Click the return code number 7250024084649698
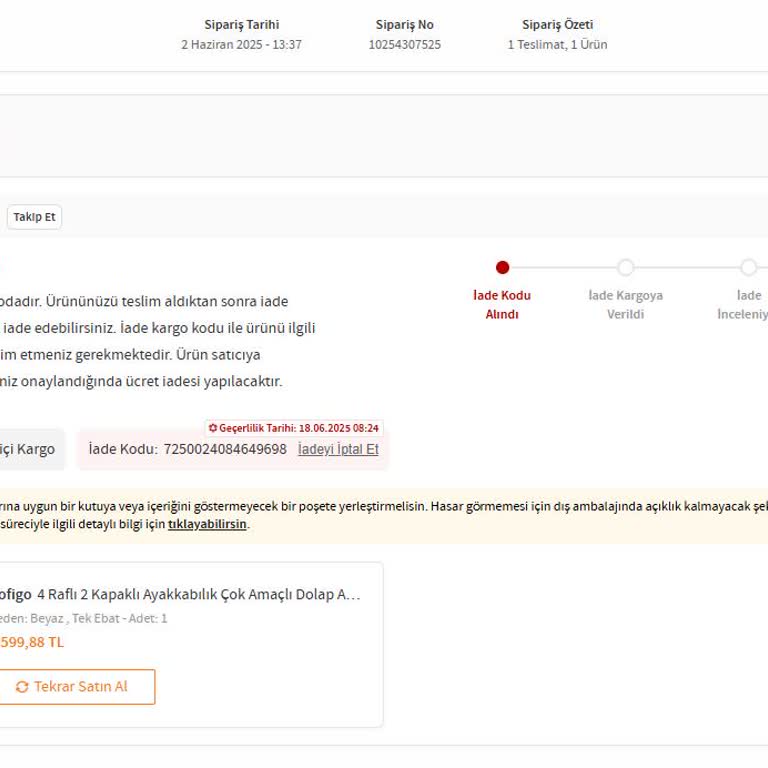 (225, 449)
